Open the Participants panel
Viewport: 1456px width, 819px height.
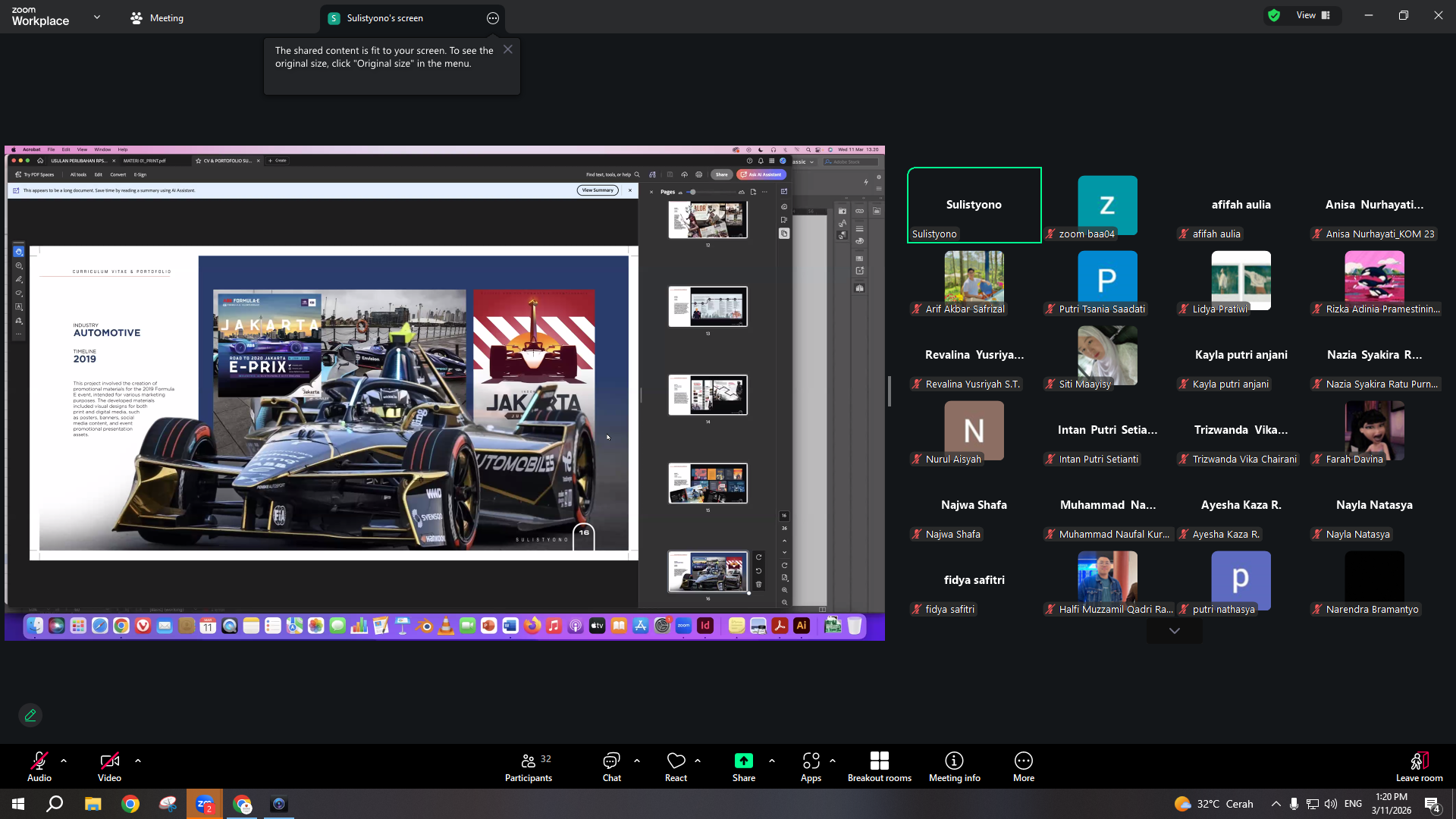click(x=529, y=767)
